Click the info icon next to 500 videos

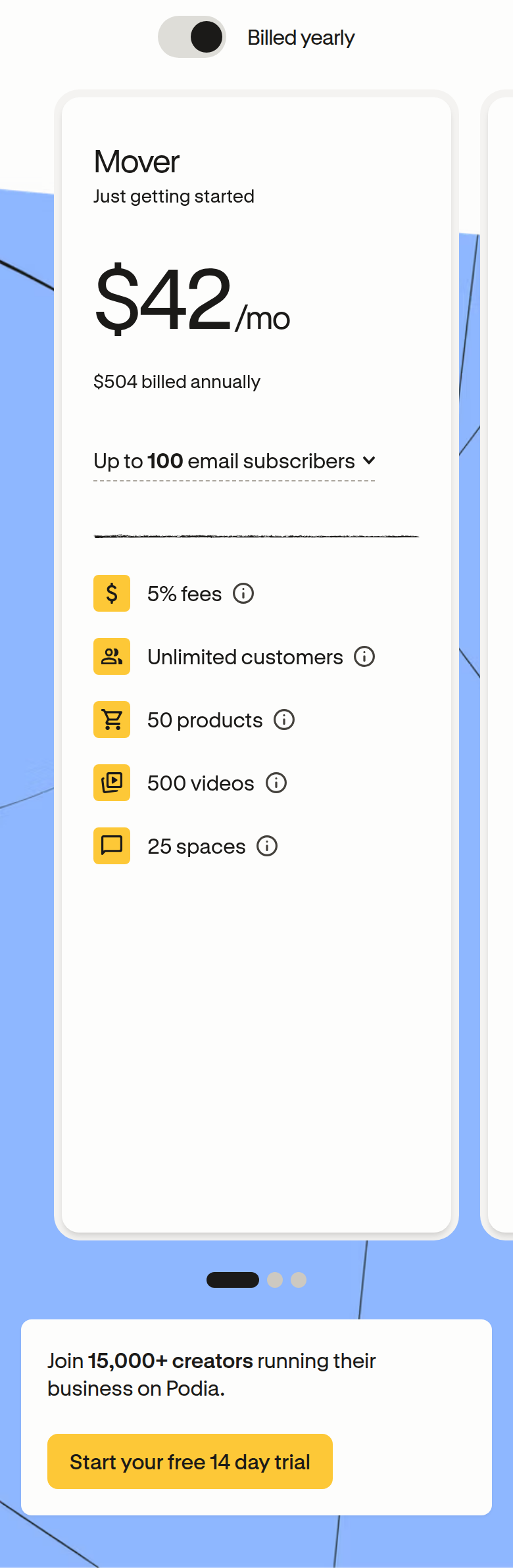(x=276, y=783)
